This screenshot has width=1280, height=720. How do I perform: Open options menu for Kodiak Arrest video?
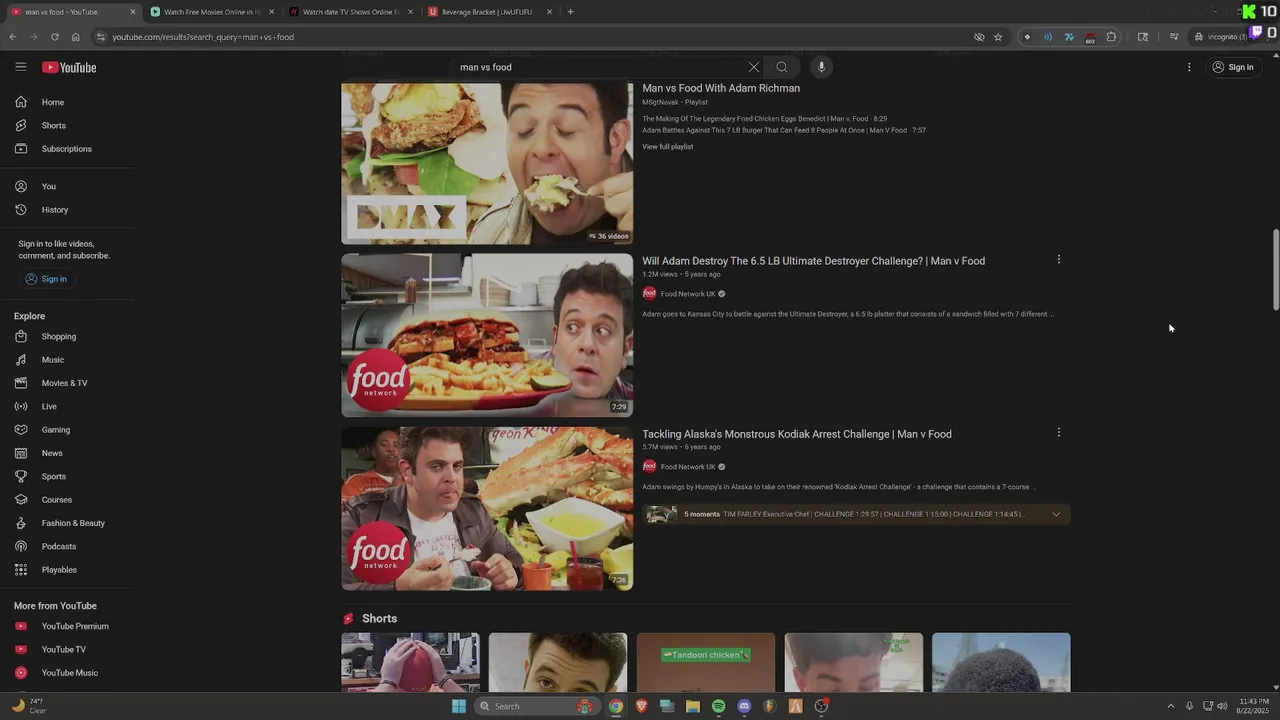point(1058,433)
